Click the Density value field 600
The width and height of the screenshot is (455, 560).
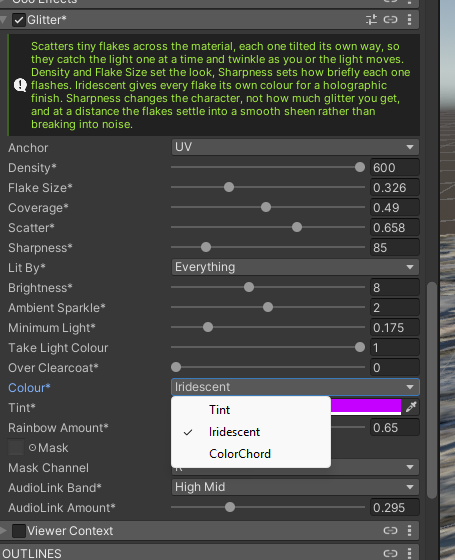(395, 168)
